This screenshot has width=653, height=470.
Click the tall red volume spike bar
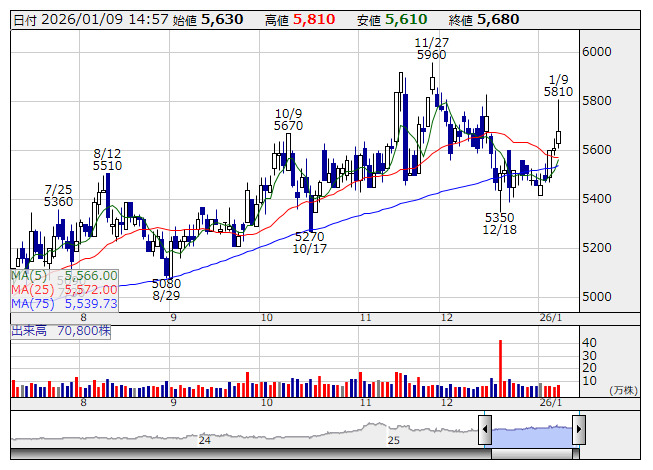click(500, 368)
